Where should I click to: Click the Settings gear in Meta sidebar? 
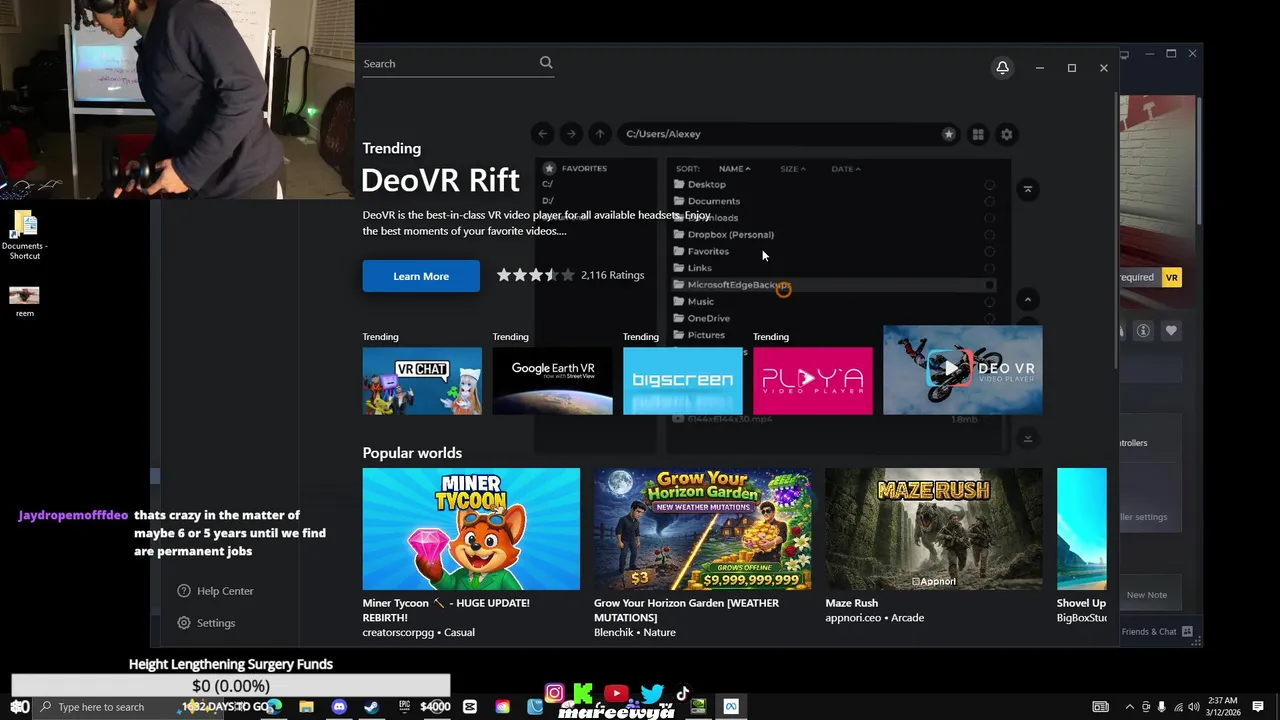[184, 623]
